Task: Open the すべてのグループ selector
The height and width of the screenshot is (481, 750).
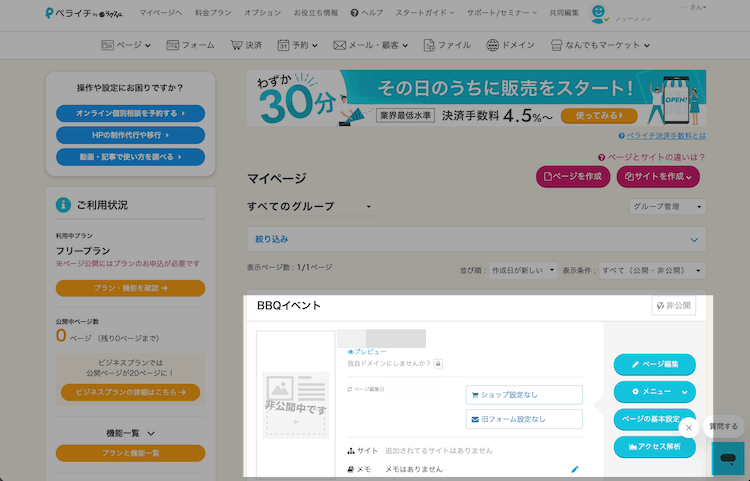Action: 311,207
